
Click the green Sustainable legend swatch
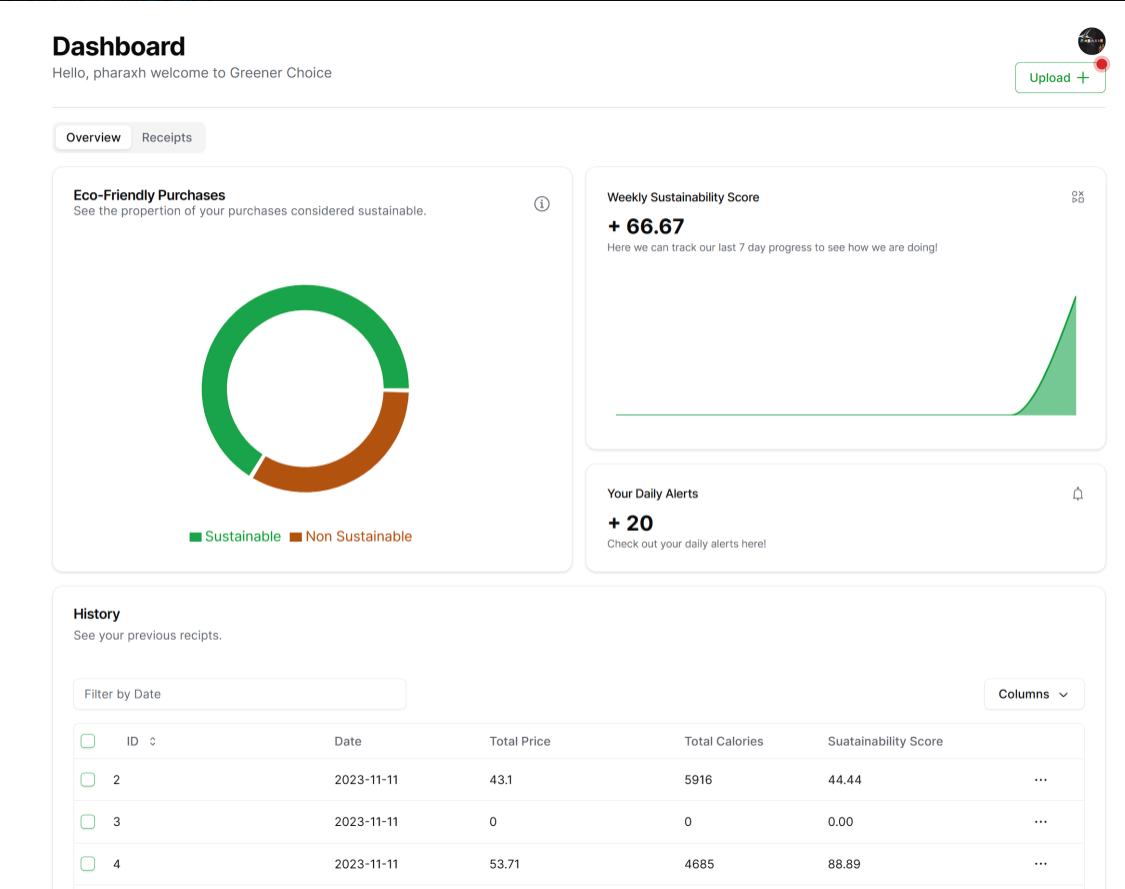tap(195, 537)
